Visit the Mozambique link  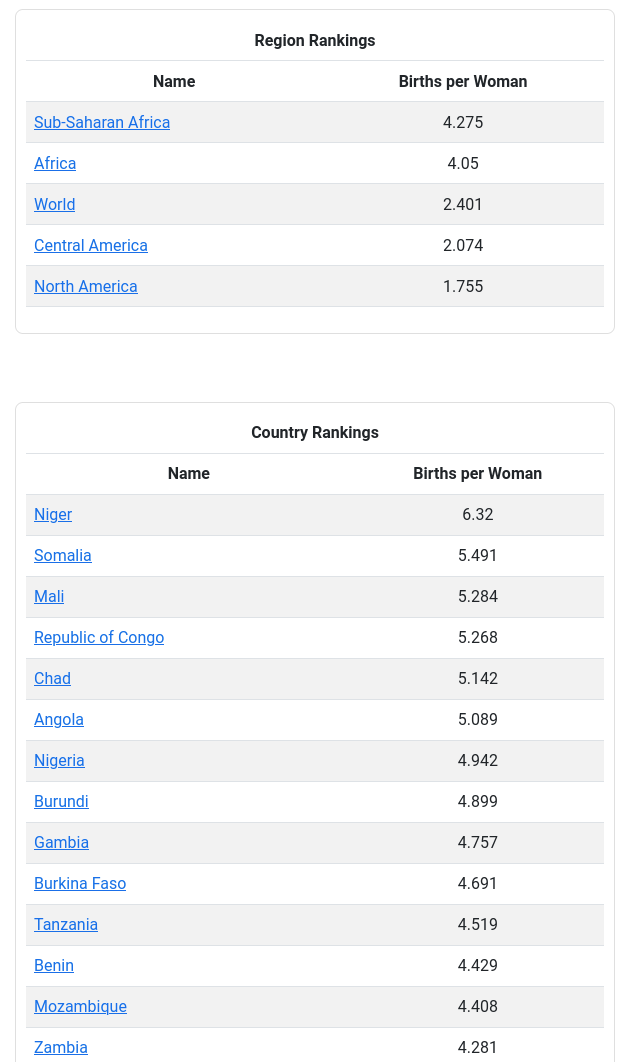pyautogui.click(x=80, y=1006)
